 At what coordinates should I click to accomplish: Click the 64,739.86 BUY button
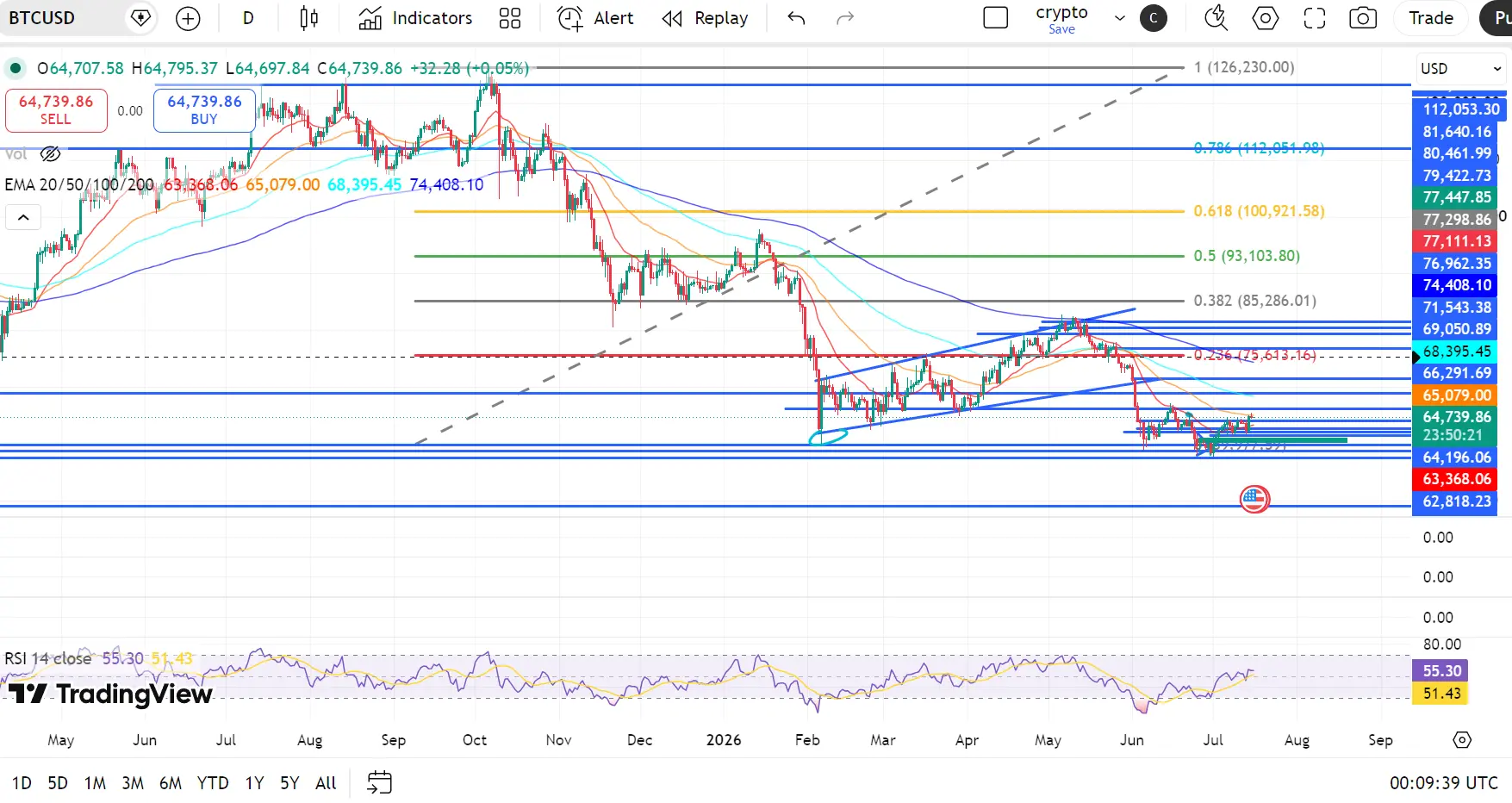[204, 110]
